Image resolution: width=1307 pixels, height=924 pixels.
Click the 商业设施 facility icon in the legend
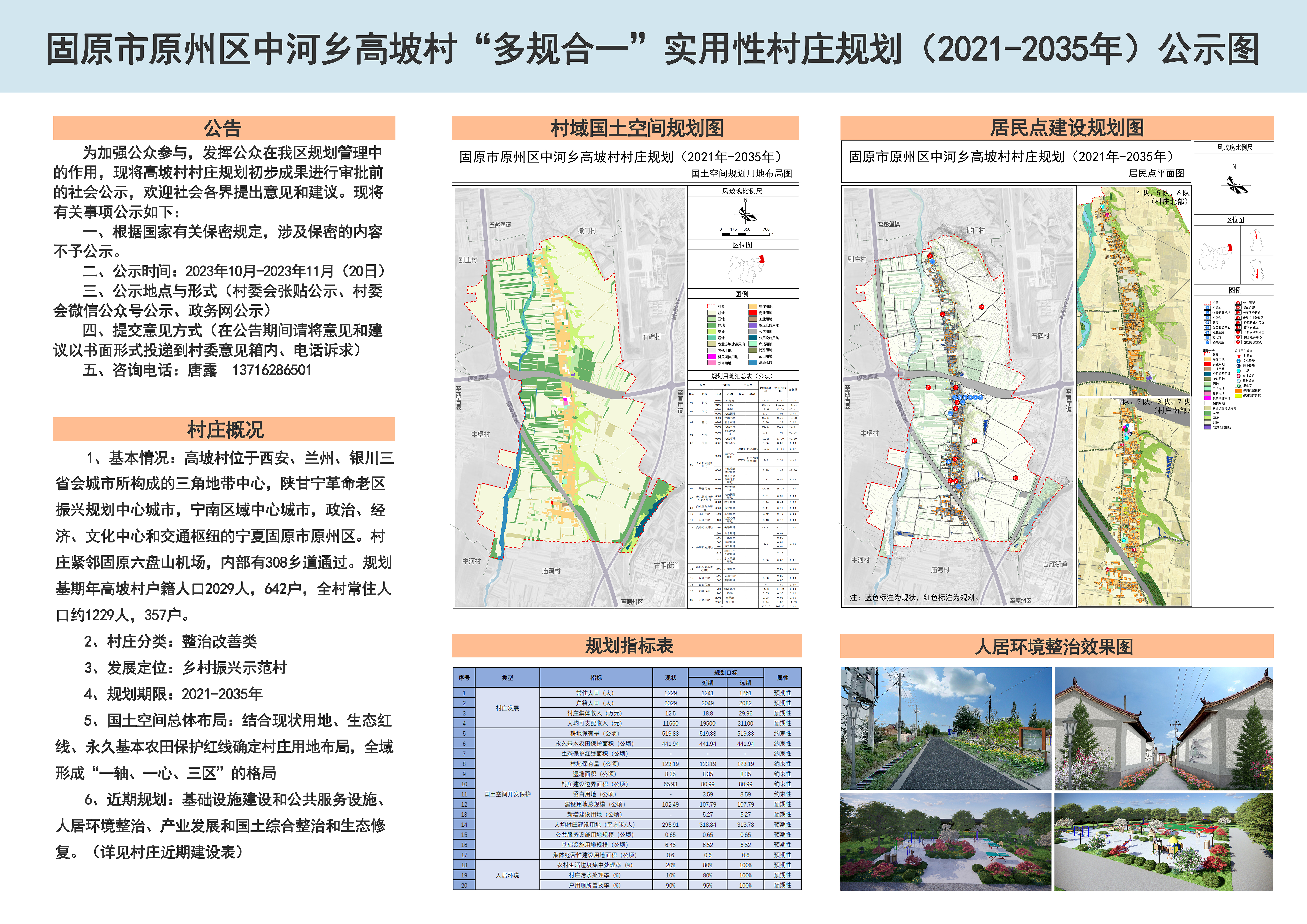click(1239, 376)
